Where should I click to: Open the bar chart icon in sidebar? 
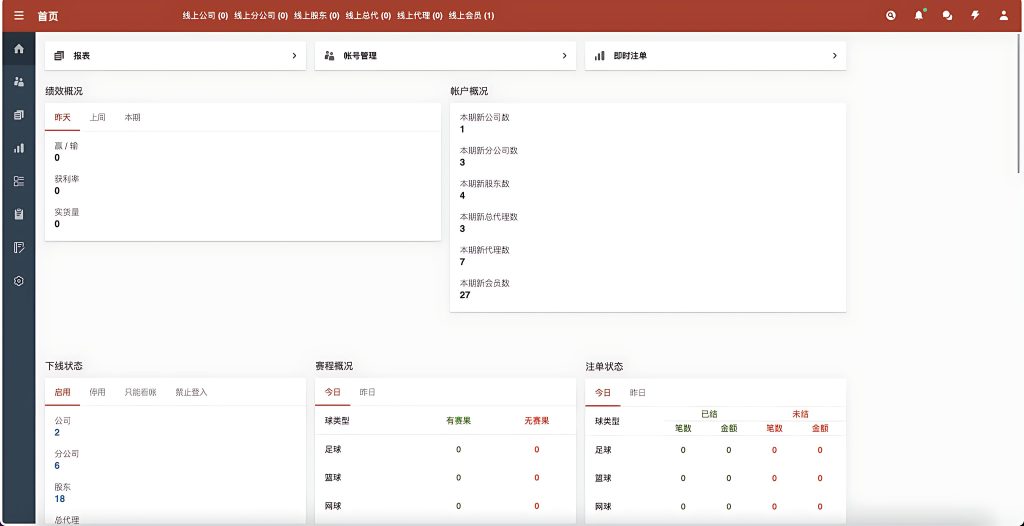pyautogui.click(x=19, y=148)
